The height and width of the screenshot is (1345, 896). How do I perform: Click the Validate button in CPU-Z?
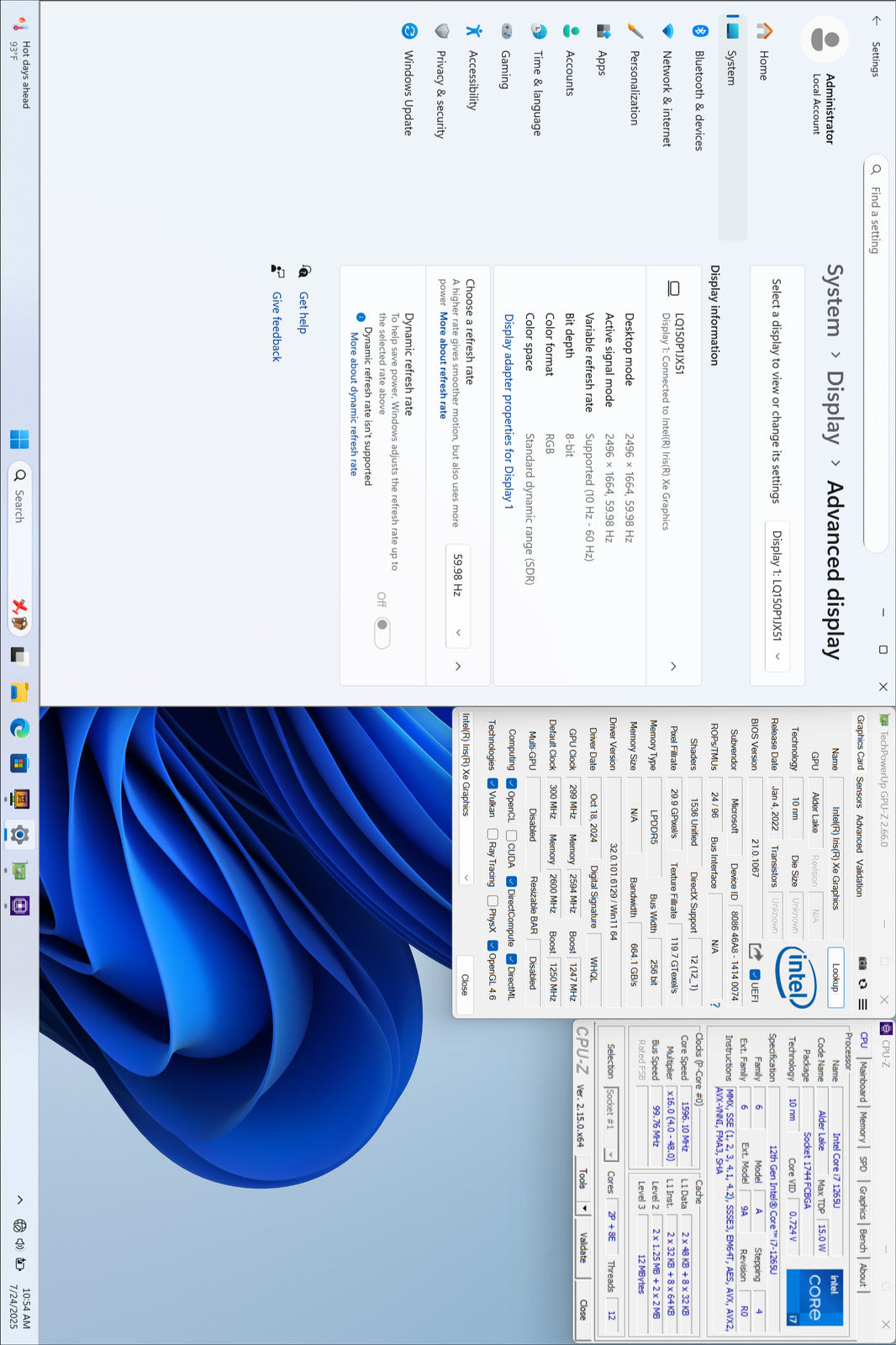tap(584, 1247)
